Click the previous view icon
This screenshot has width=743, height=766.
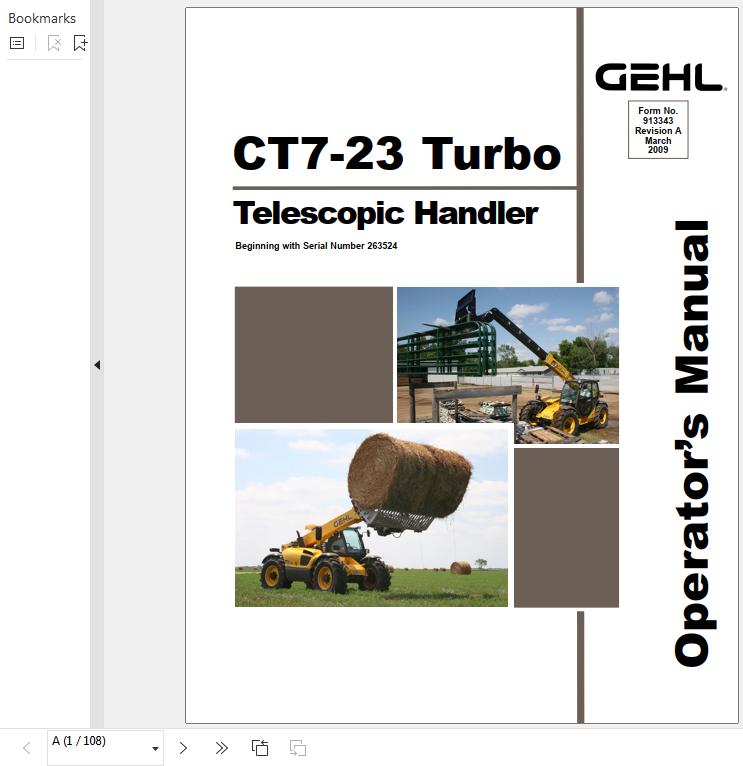click(260, 748)
